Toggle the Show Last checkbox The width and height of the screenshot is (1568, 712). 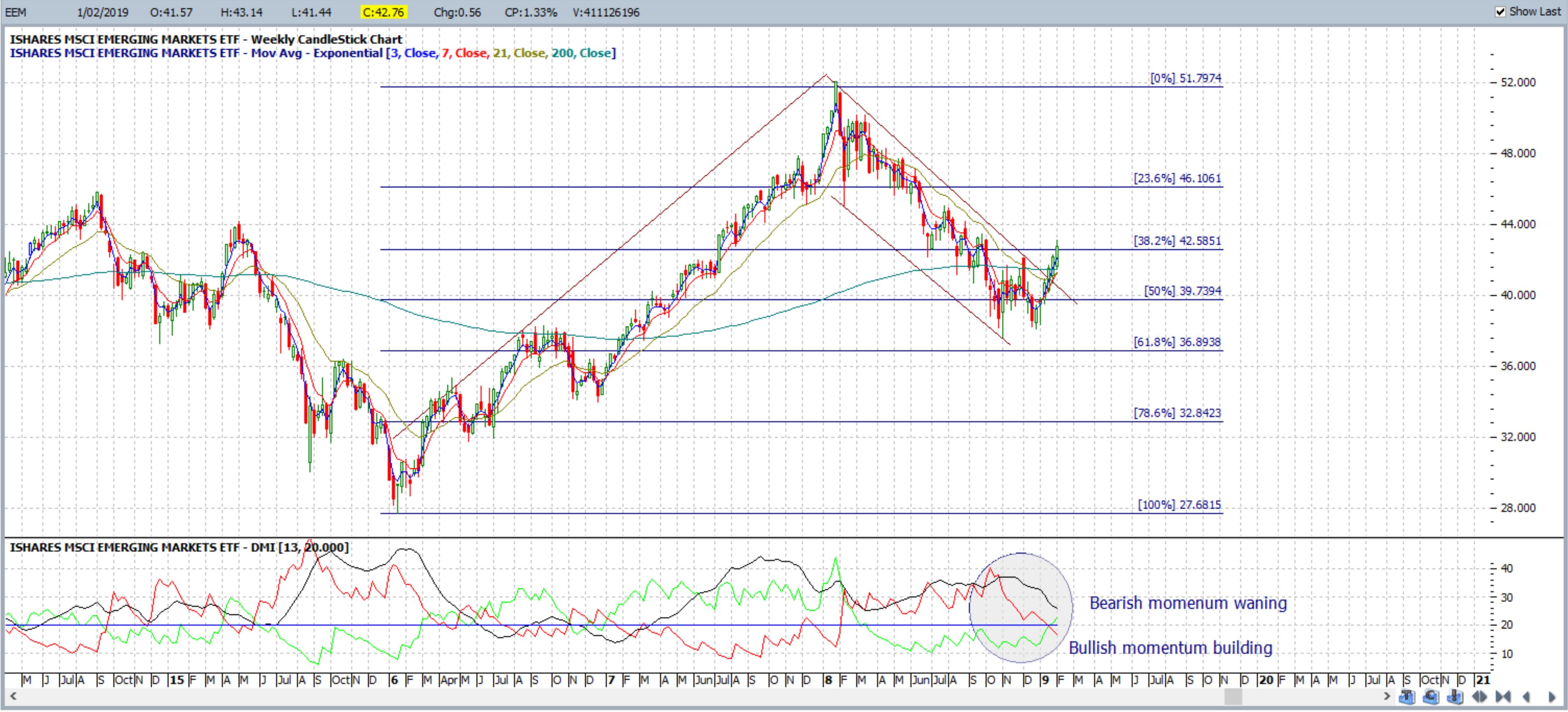point(1500,12)
